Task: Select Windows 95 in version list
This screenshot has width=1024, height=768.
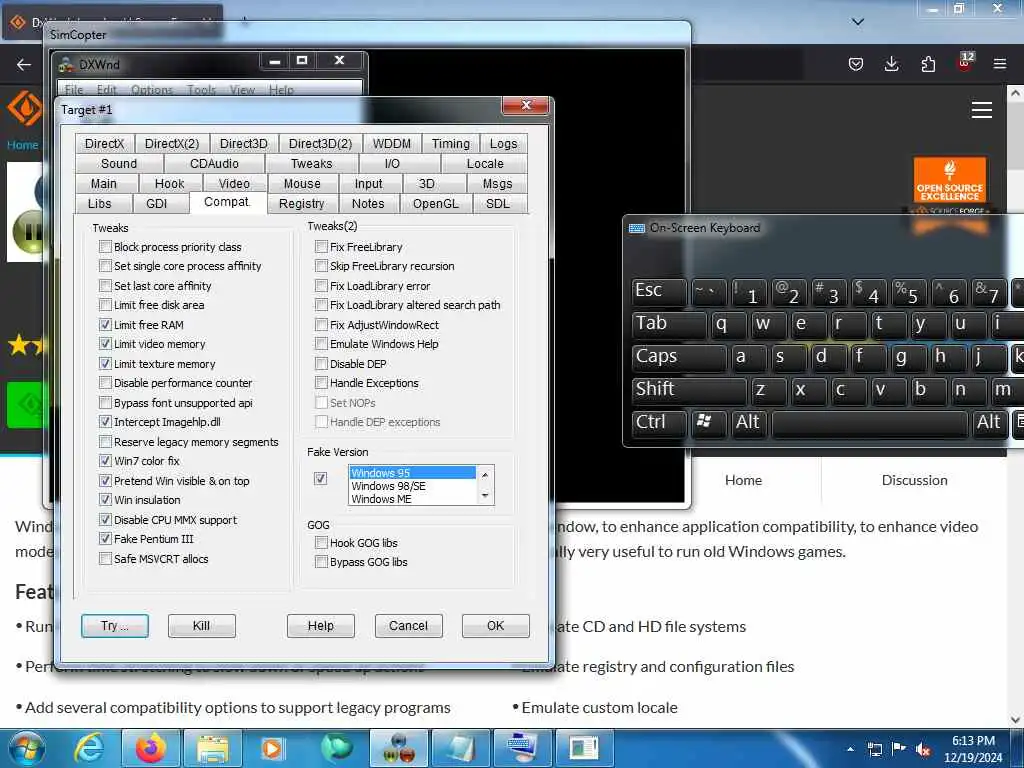Action: pos(413,473)
